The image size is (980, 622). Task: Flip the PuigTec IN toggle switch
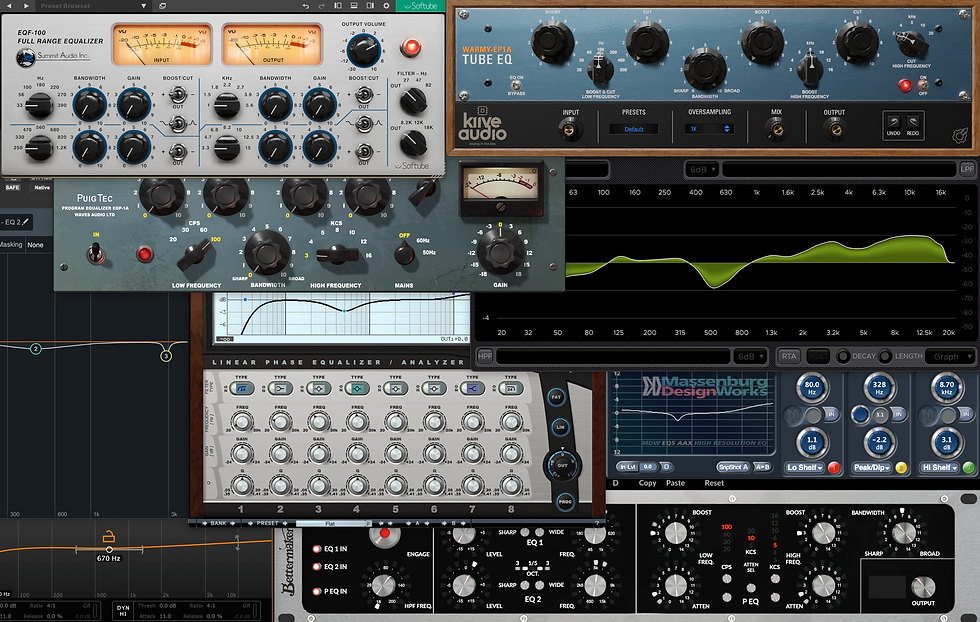(x=96, y=253)
